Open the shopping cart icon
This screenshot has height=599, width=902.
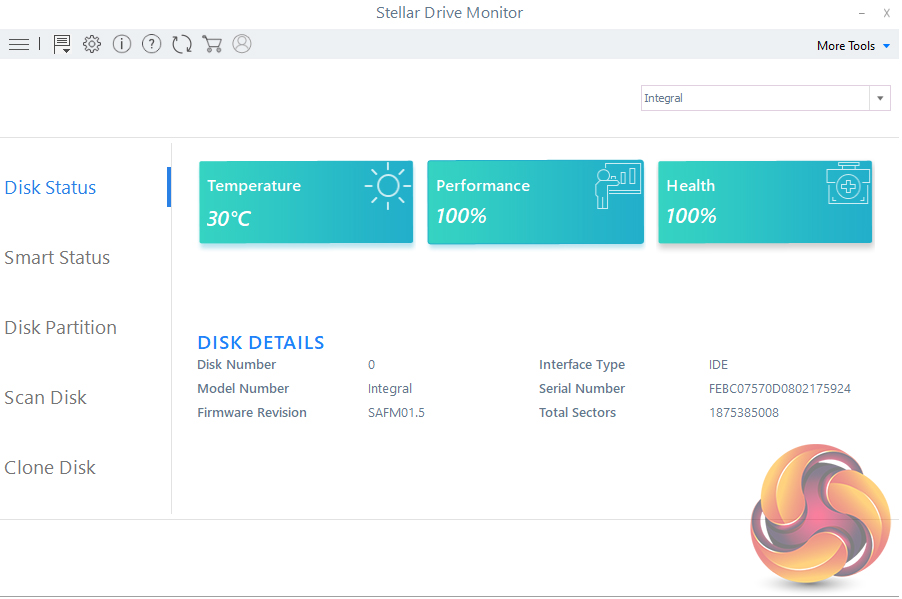point(212,44)
